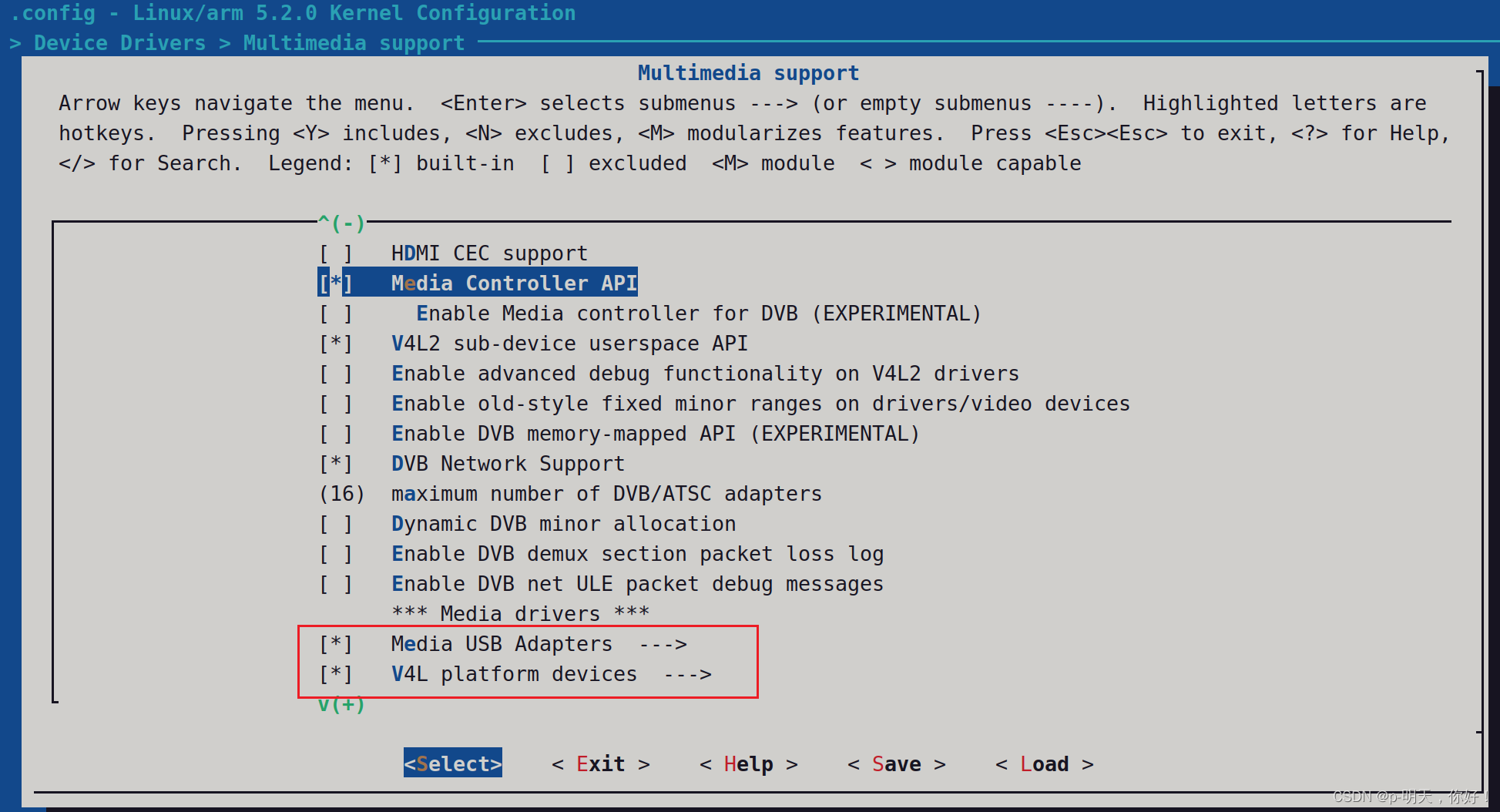
Task: Click 'Enable old-style fixed minor ranges' text
Action: [760, 404]
